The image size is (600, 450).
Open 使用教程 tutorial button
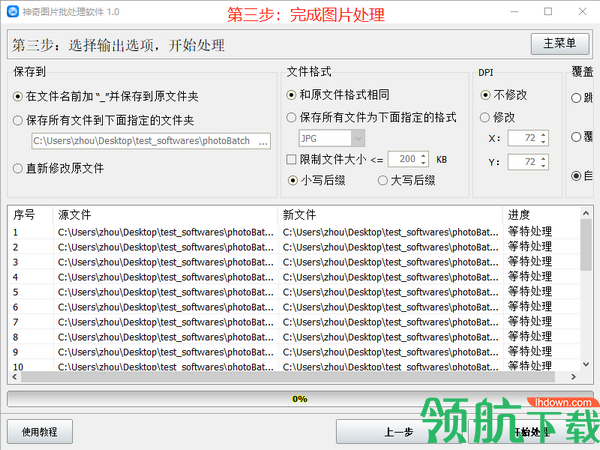coord(40,432)
